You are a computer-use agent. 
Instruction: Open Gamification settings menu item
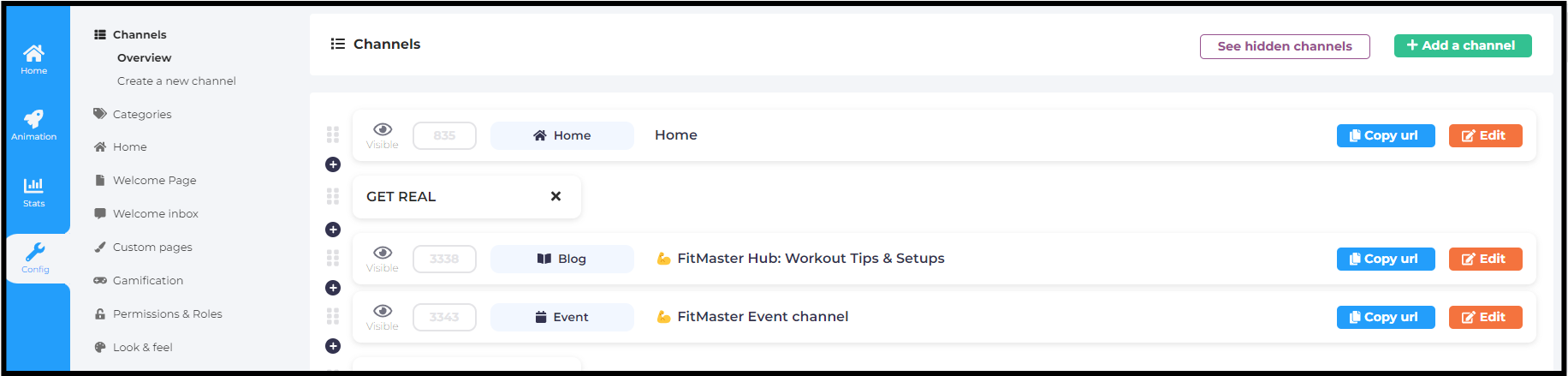click(x=147, y=280)
